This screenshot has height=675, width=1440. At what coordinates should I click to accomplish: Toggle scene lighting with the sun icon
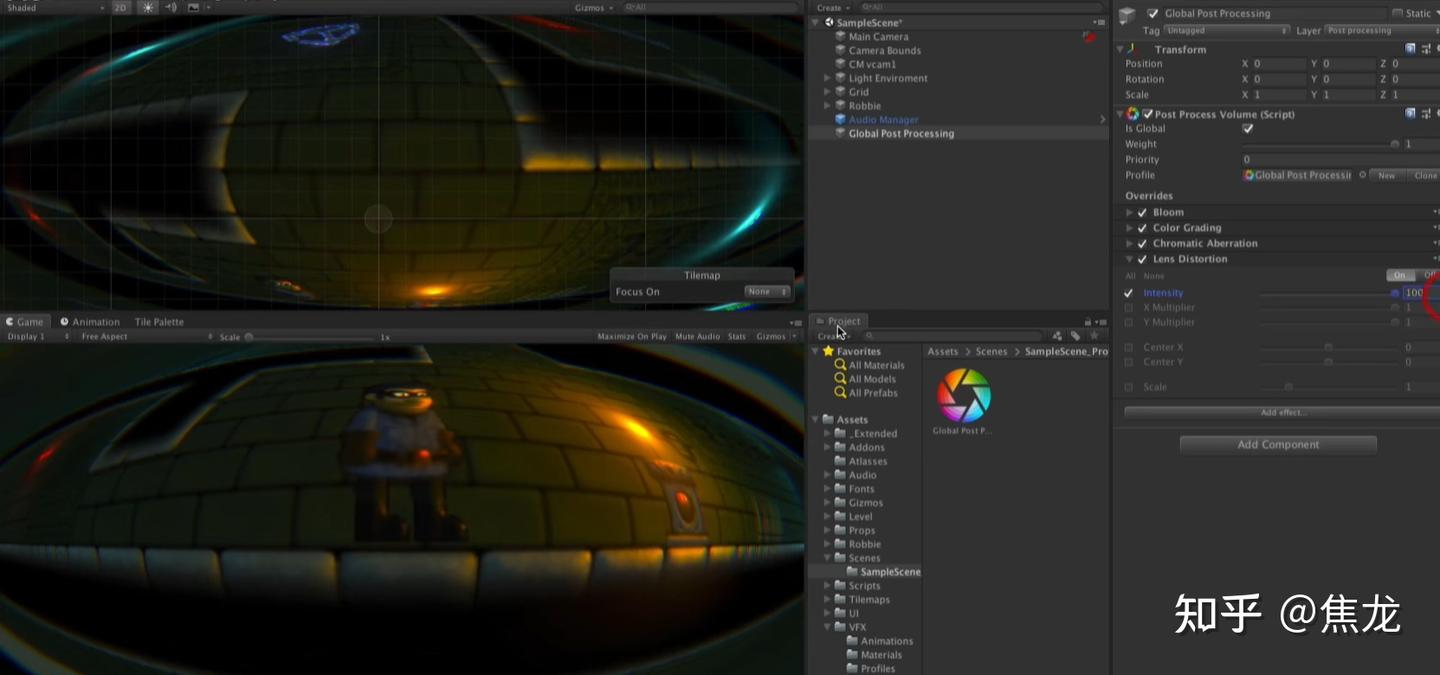(146, 7)
